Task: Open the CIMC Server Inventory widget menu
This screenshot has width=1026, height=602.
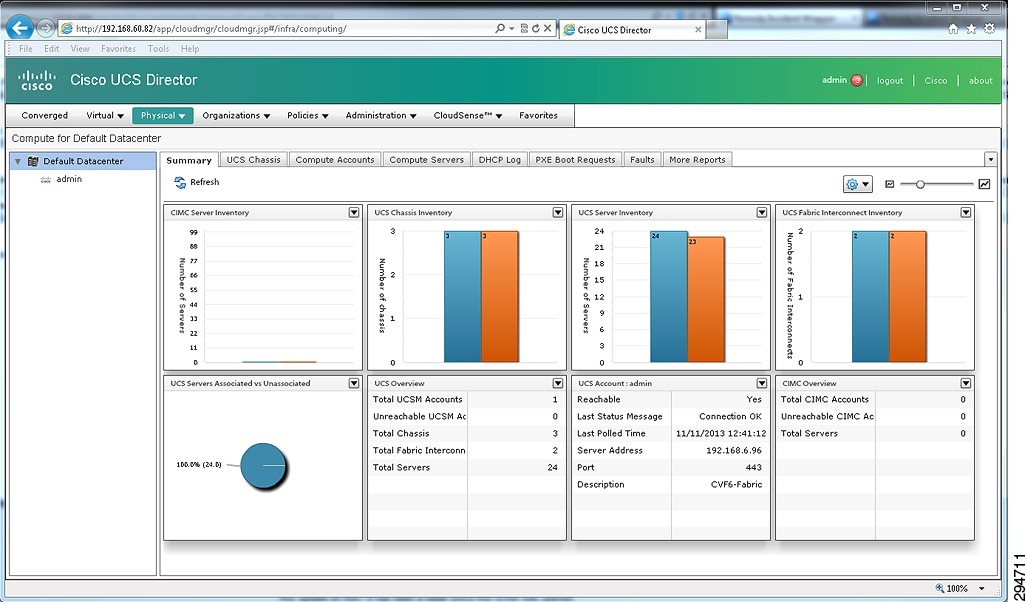Action: point(354,213)
